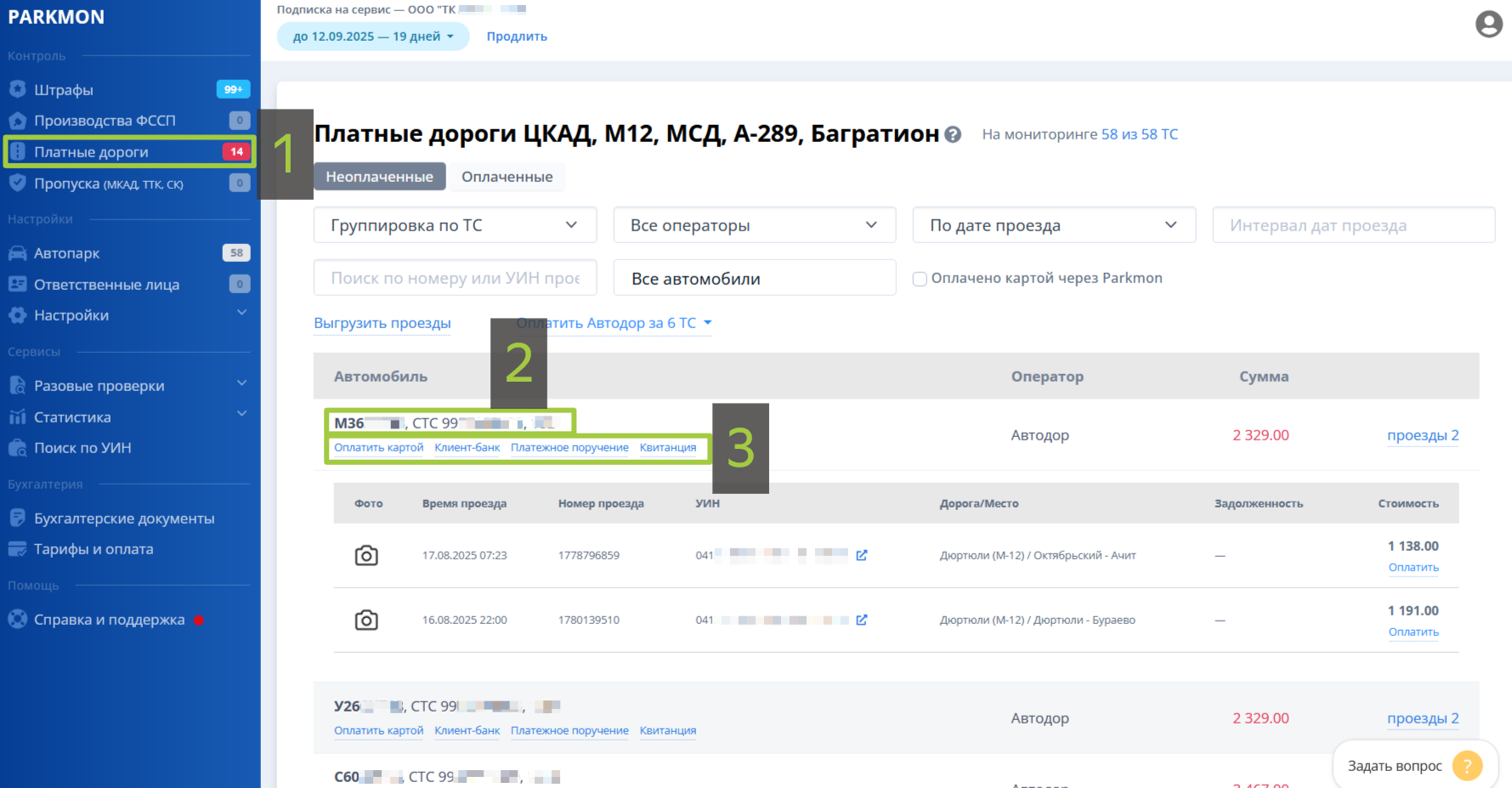This screenshot has width=1512, height=788.
Task: Click Оплатить under 1 191.00 cost
Action: pos(1413,632)
